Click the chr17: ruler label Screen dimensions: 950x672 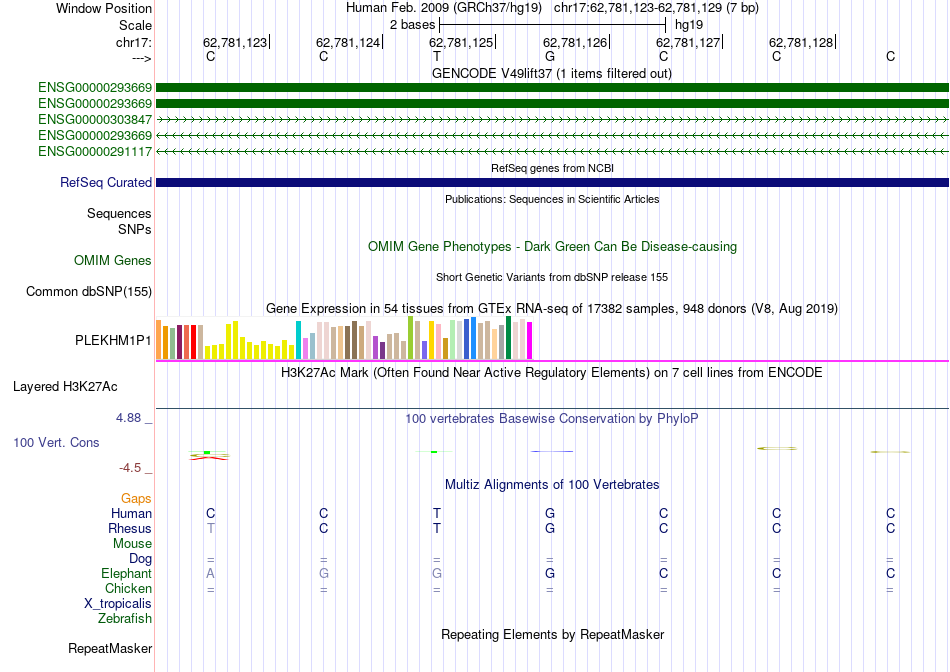(x=133, y=42)
